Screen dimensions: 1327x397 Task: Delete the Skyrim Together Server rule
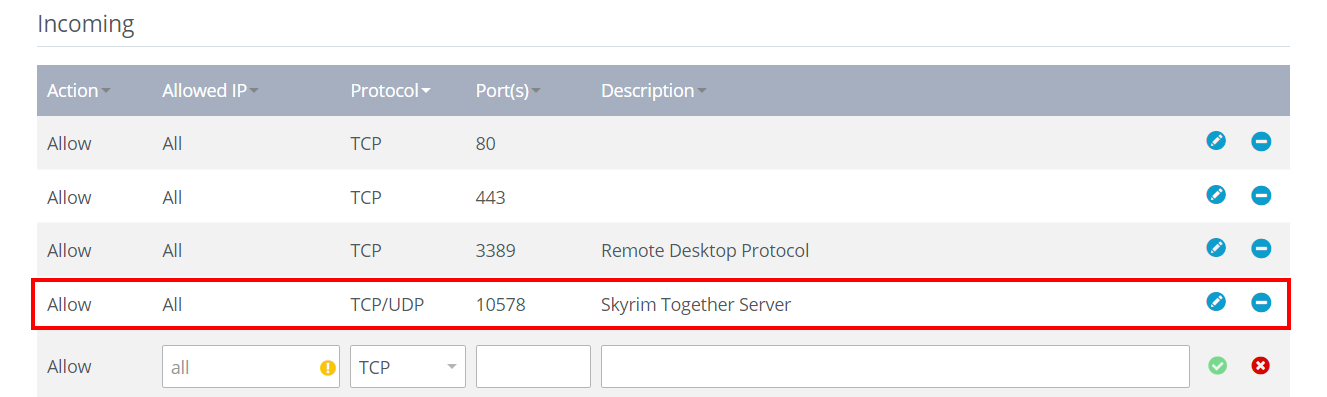click(x=1261, y=302)
